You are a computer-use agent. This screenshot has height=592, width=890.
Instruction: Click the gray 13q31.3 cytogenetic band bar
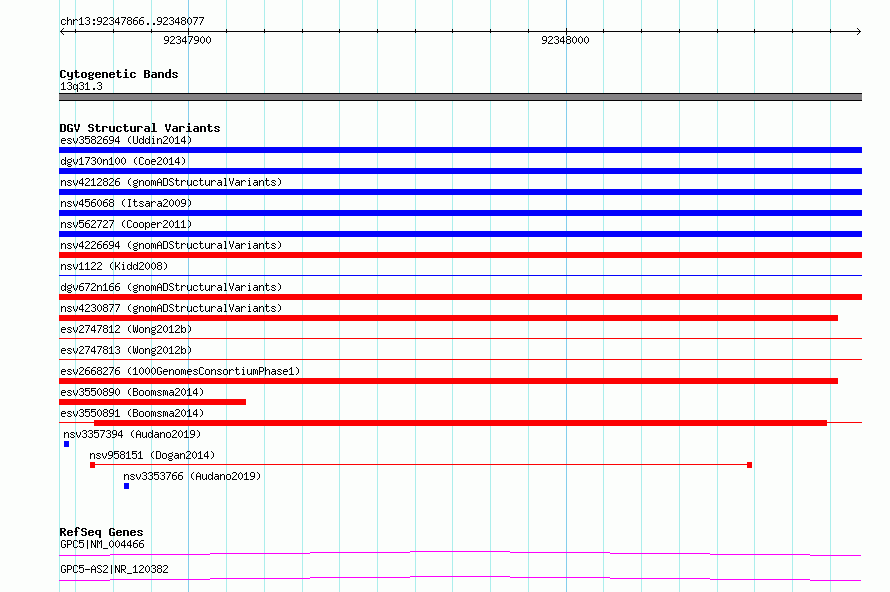[460, 97]
